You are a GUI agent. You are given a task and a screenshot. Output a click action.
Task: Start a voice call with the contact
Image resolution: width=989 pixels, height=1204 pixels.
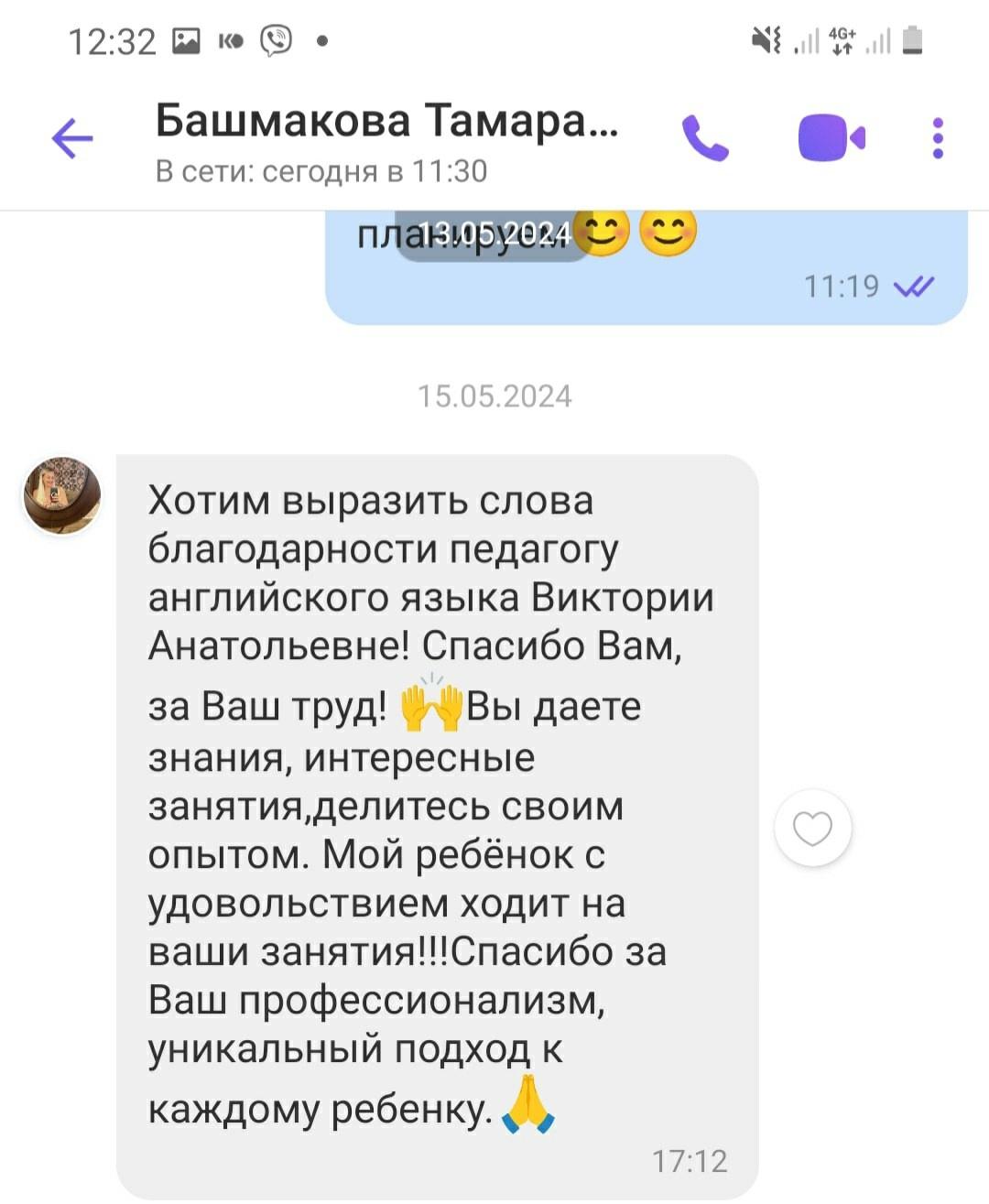coord(705,138)
